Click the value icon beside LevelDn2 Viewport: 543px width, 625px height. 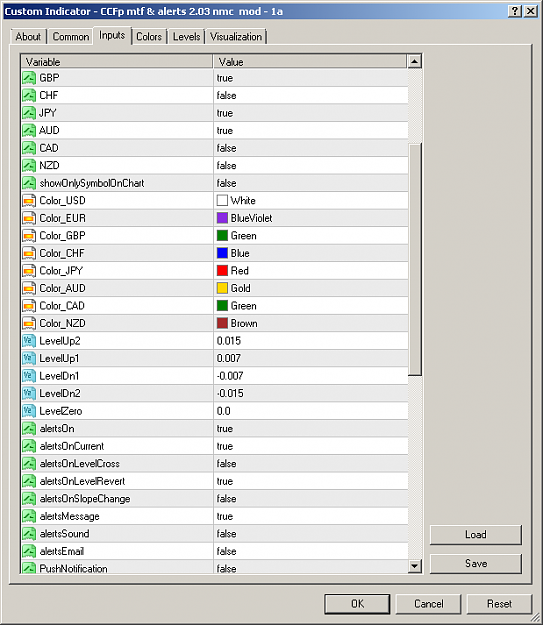29,393
